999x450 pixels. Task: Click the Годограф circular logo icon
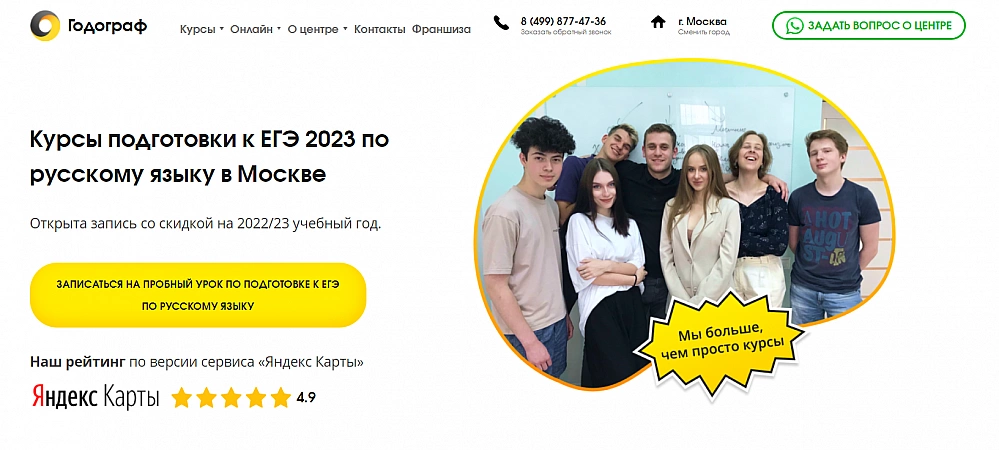[45, 25]
